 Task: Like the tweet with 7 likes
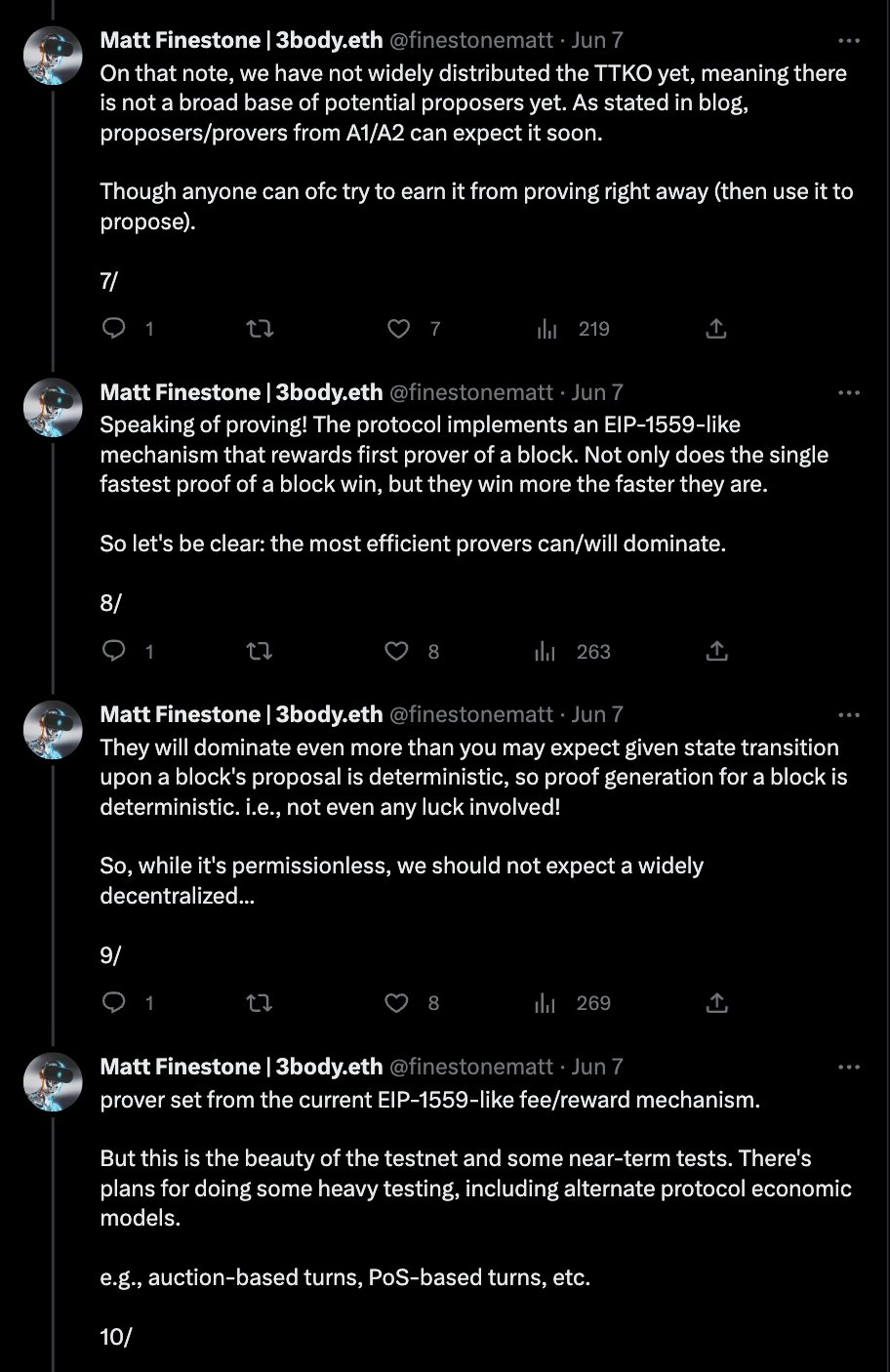point(398,329)
